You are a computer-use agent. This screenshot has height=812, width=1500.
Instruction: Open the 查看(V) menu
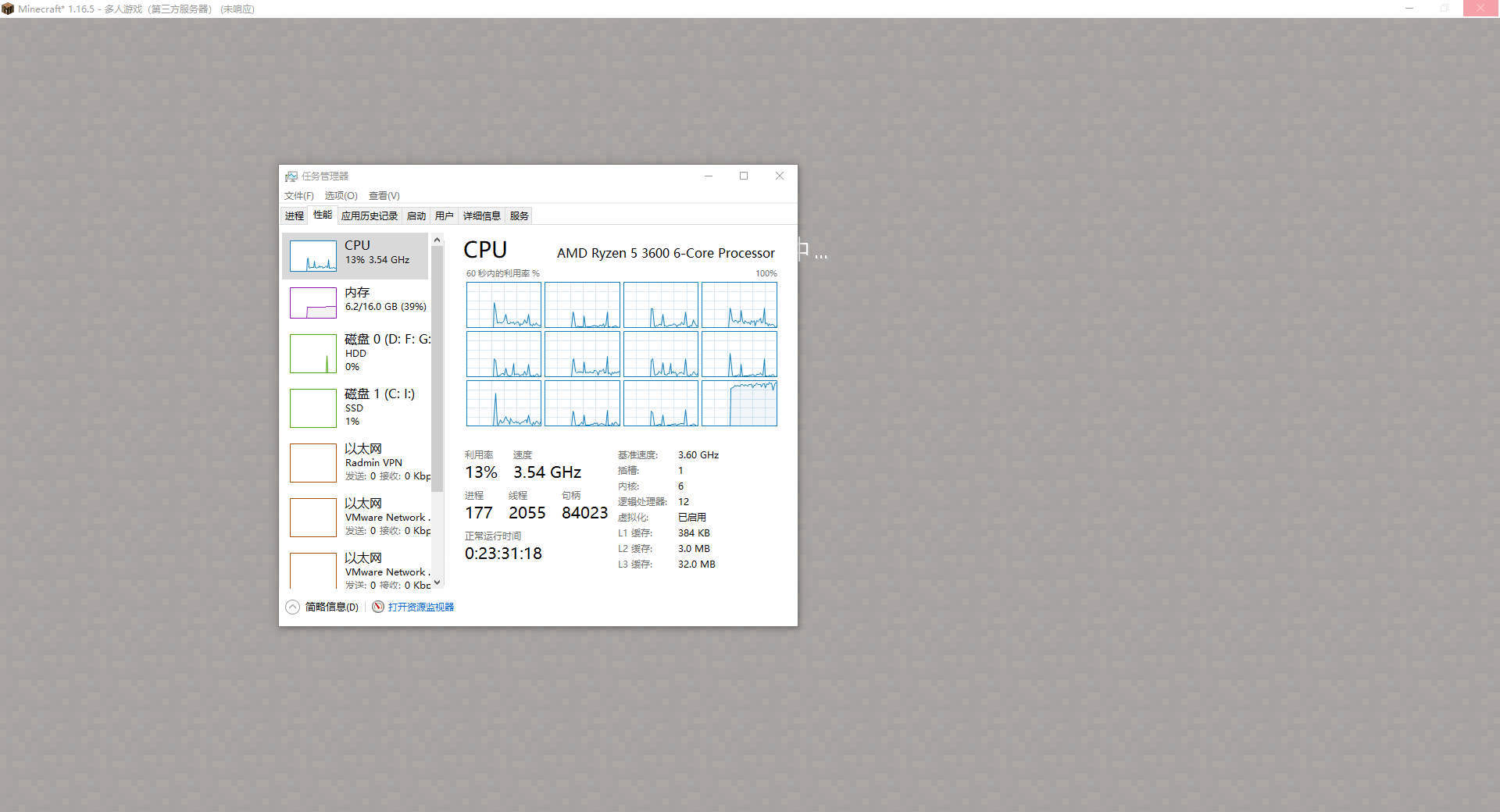(x=384, y=195)
